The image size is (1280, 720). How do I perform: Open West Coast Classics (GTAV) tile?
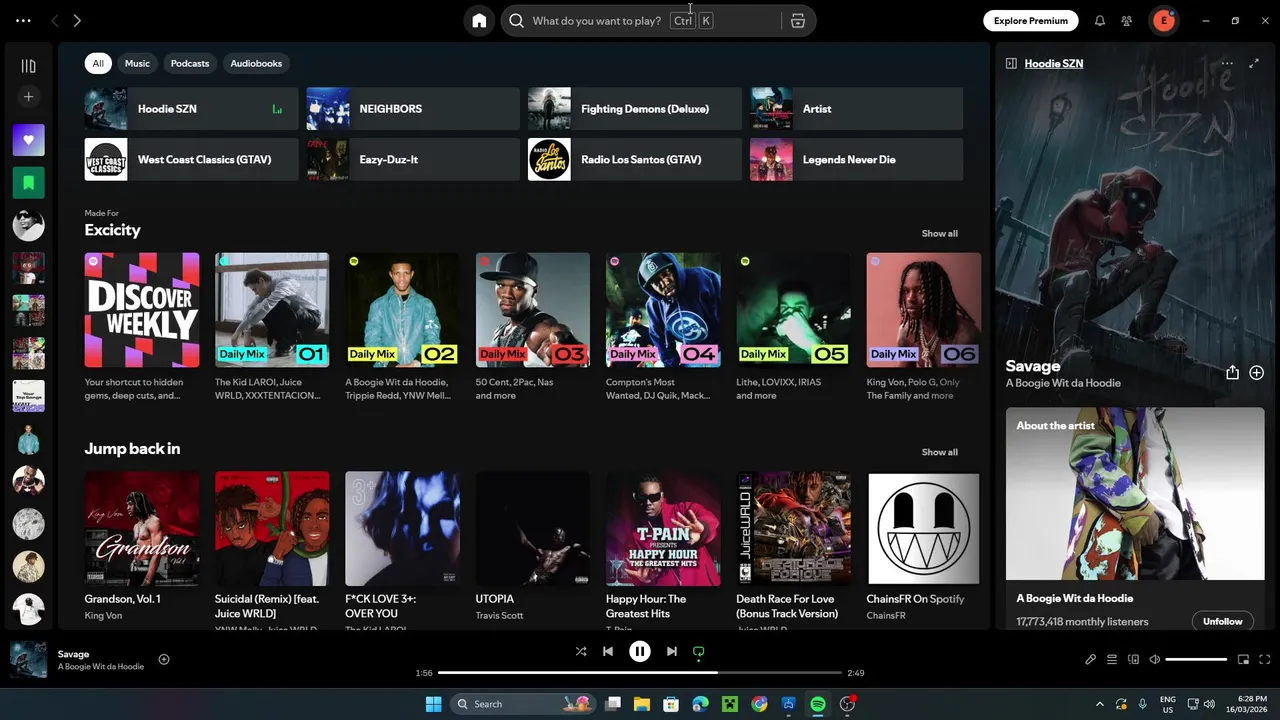pos(191,160)
